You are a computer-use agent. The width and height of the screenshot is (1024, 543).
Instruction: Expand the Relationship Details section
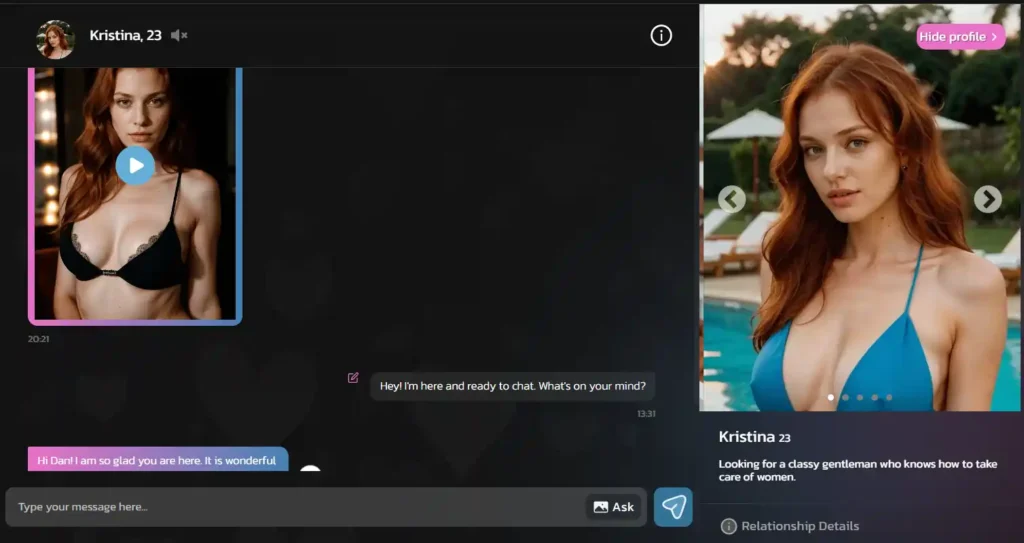tap(799, 526)
